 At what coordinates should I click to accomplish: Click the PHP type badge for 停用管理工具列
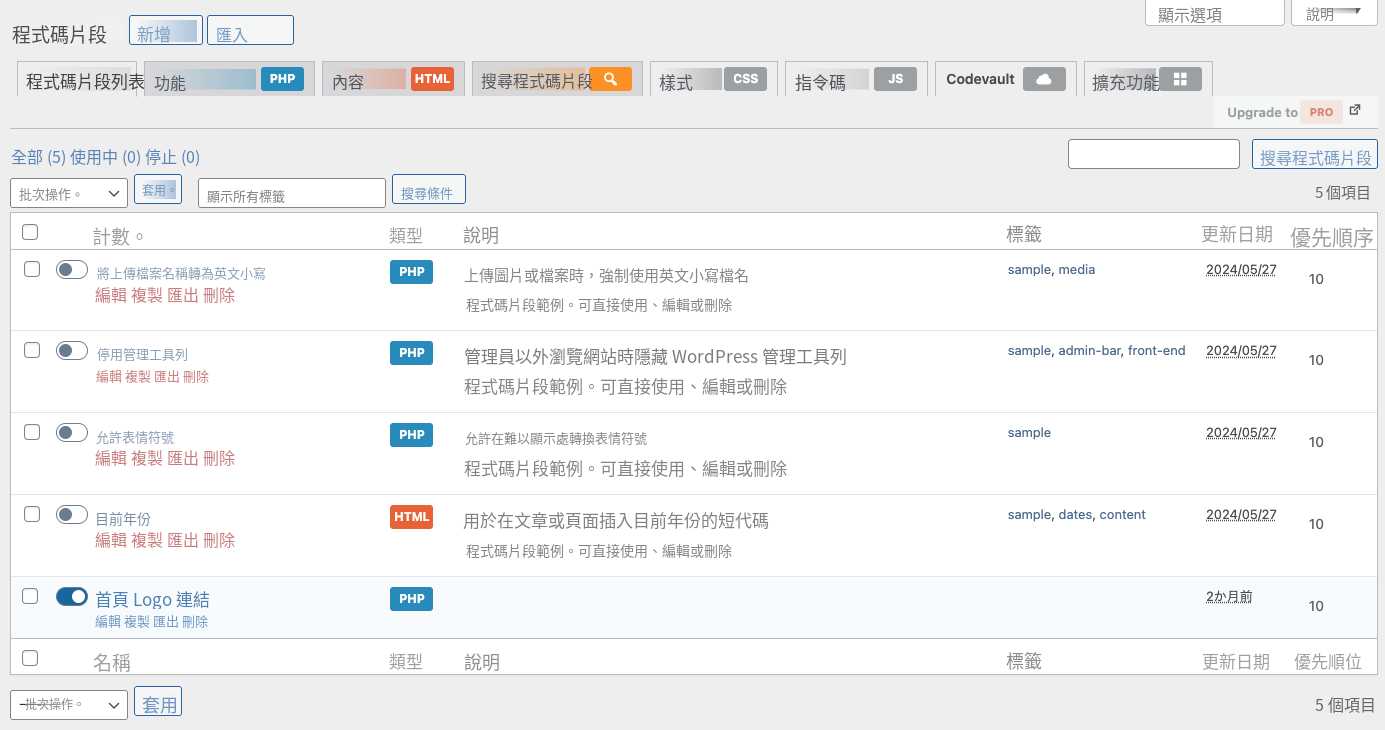tap(411, 353)
